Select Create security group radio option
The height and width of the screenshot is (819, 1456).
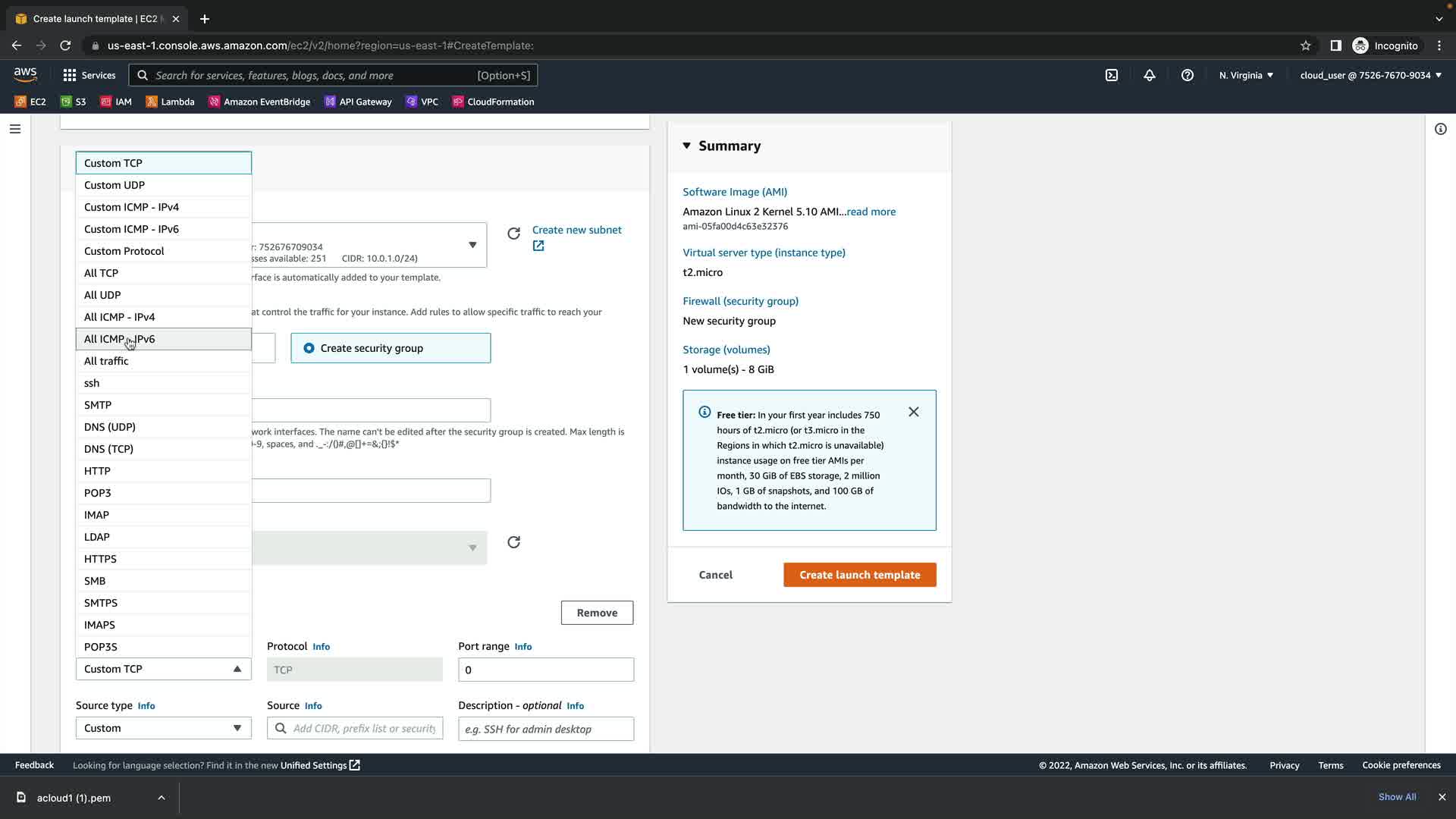pyautogui.click(x=309, y=348)
